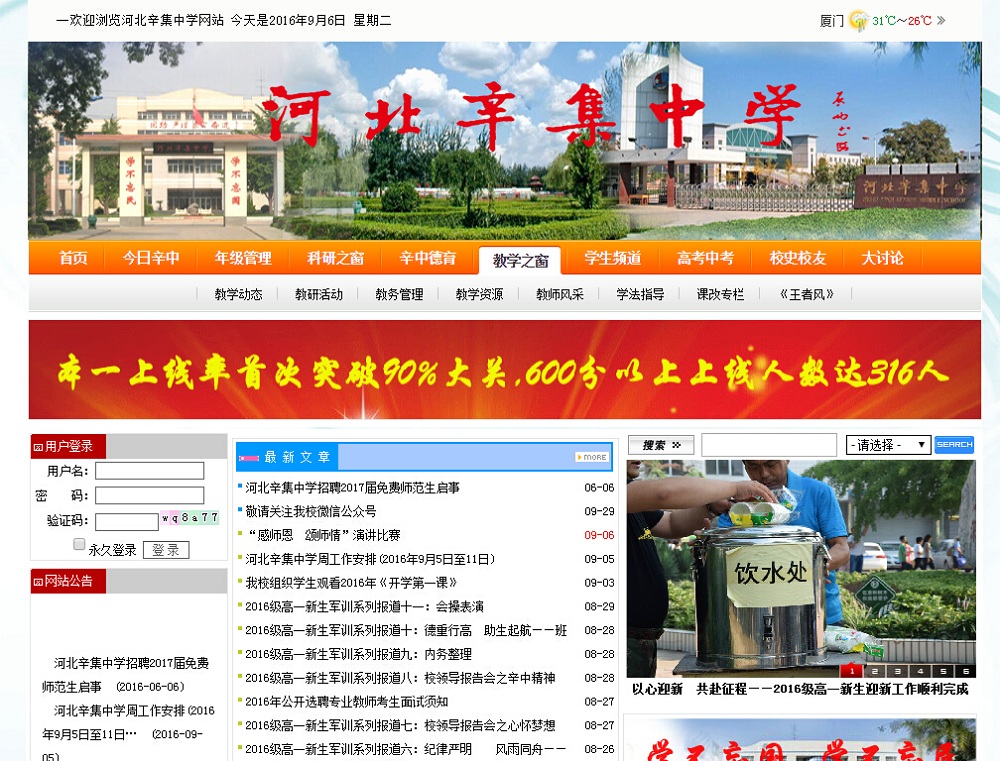Open the 科研之窗 navigation tab
Screen dimensions: 1000x761
(x=335, y=258)
